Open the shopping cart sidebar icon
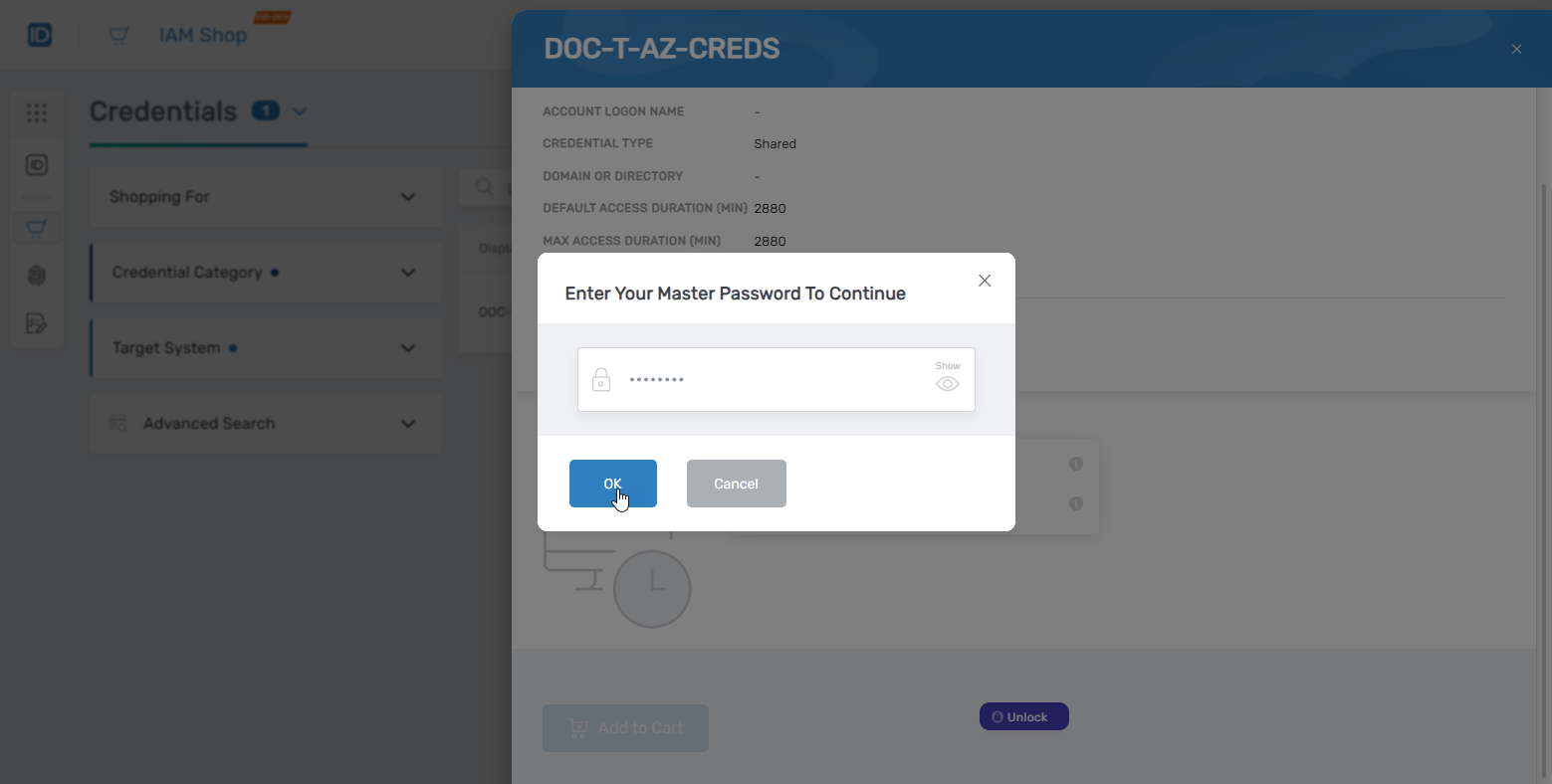 click(37, 227)
